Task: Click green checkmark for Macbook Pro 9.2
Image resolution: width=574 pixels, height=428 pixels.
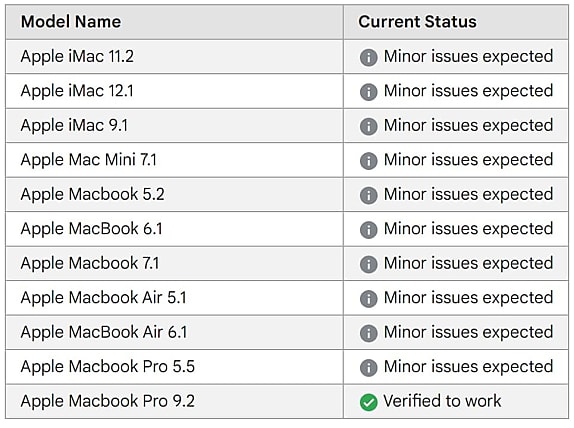Action: pos(368,402)
